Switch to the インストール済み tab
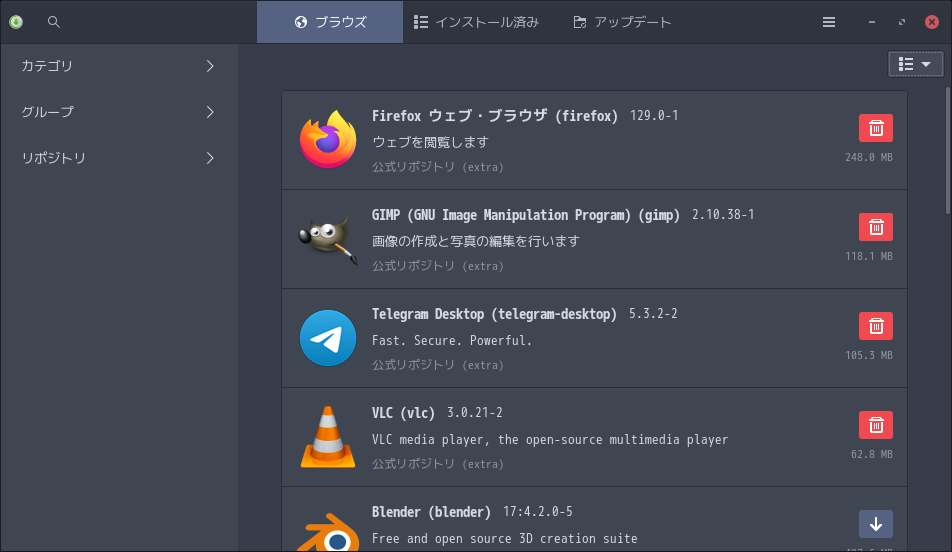952x552 pixels. point(477,22)
